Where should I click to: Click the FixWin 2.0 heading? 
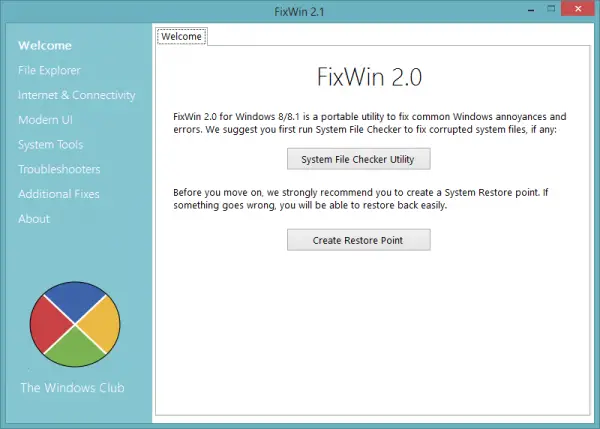369,77
